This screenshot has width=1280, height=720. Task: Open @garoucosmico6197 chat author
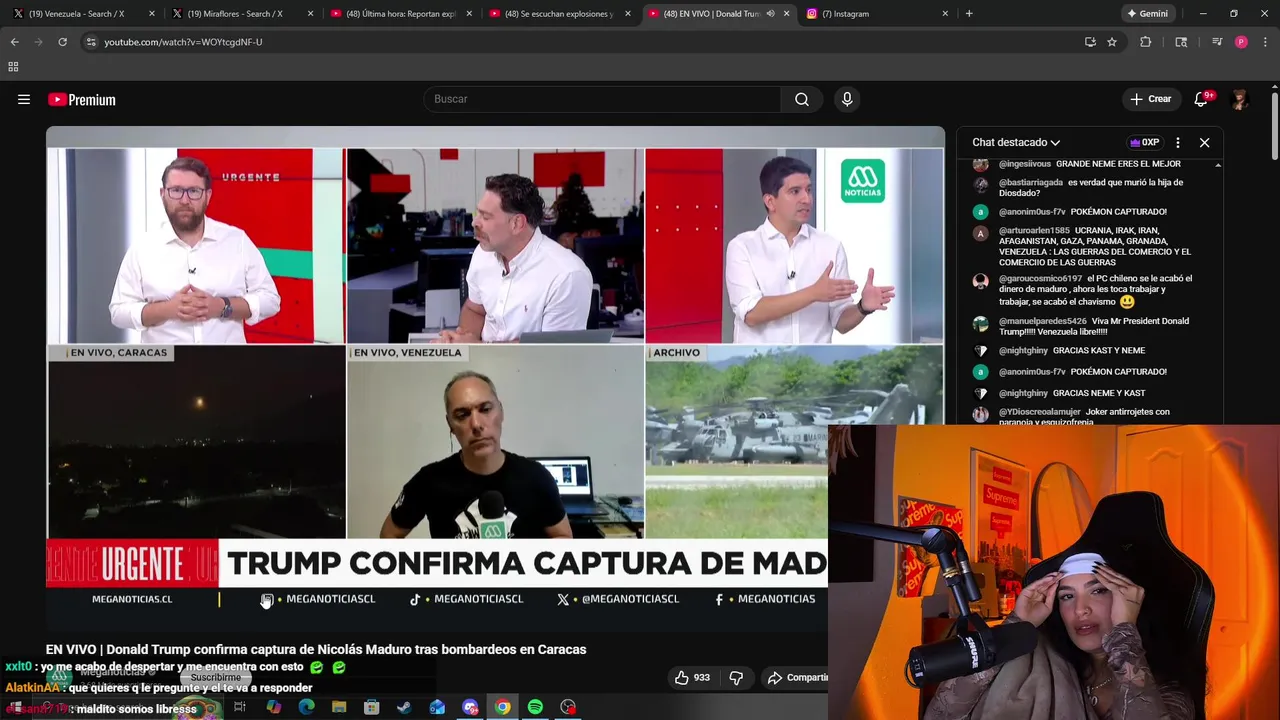pyautogui.click(x=1040, y=278)
